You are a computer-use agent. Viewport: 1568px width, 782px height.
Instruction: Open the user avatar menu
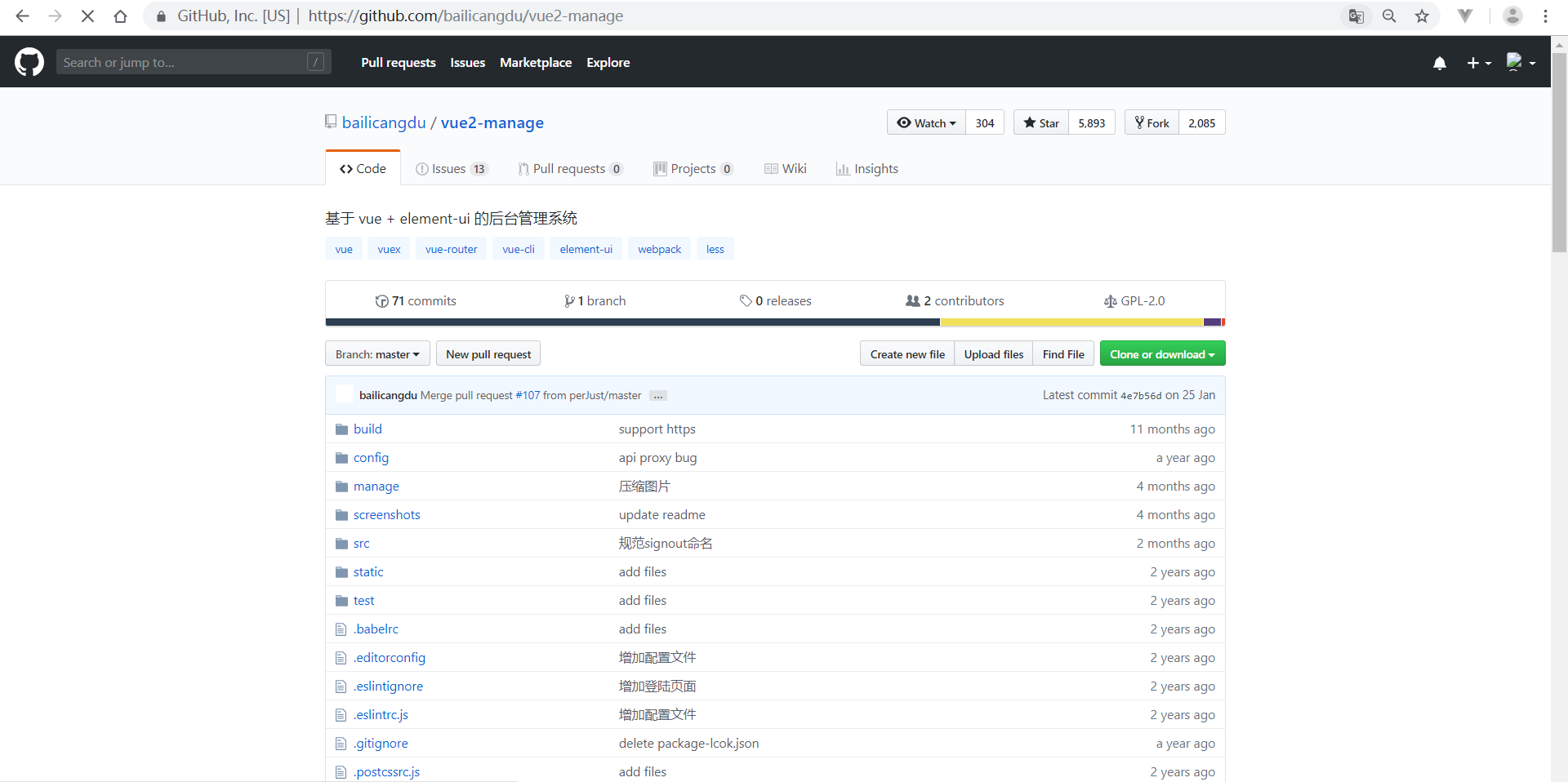[x=1521, y=63]
